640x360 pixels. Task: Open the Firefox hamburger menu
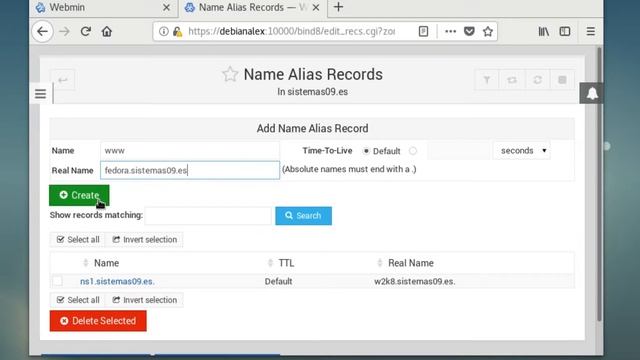[x=591, y=31]
